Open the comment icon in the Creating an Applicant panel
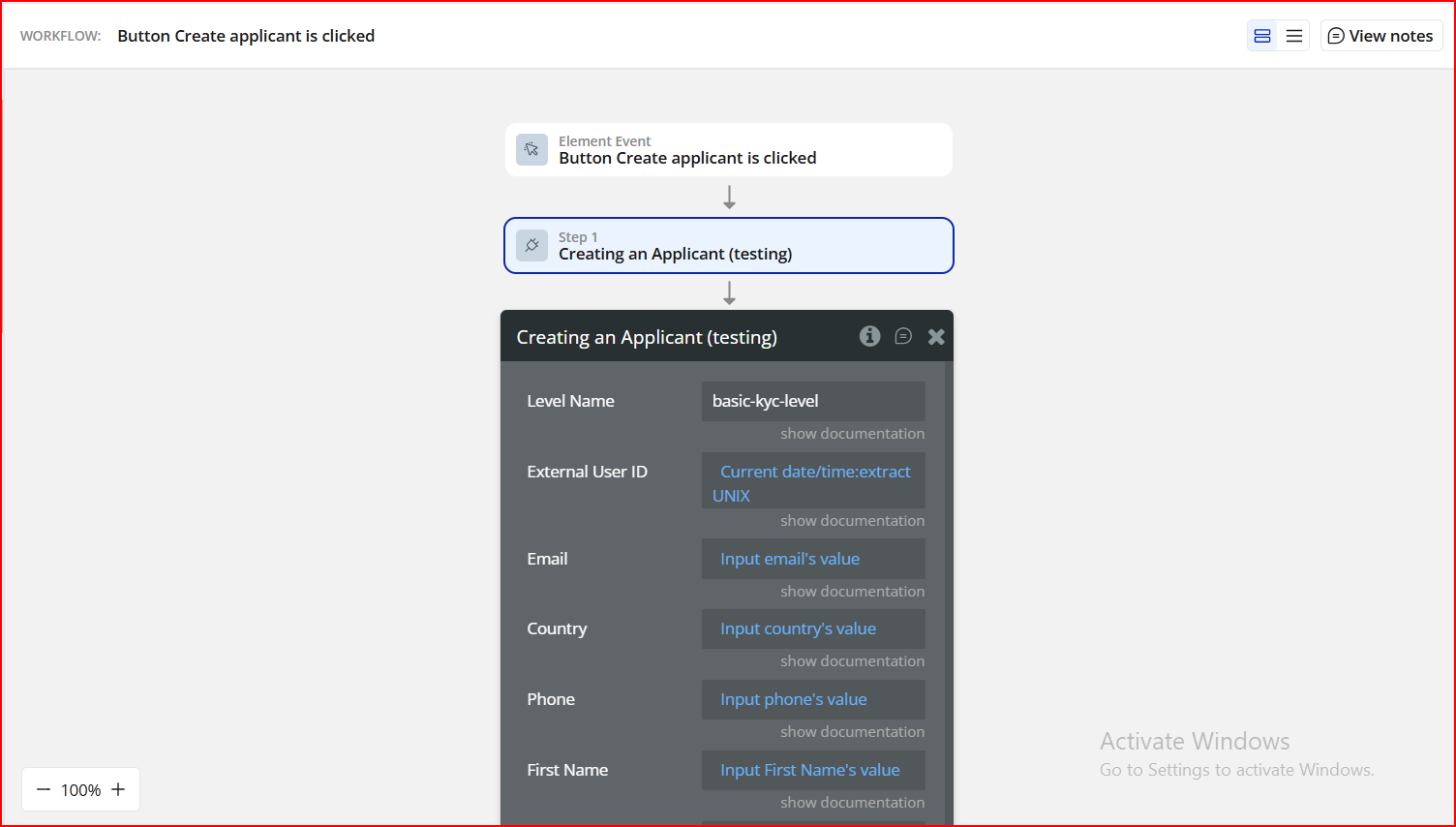 pos(903,336)
